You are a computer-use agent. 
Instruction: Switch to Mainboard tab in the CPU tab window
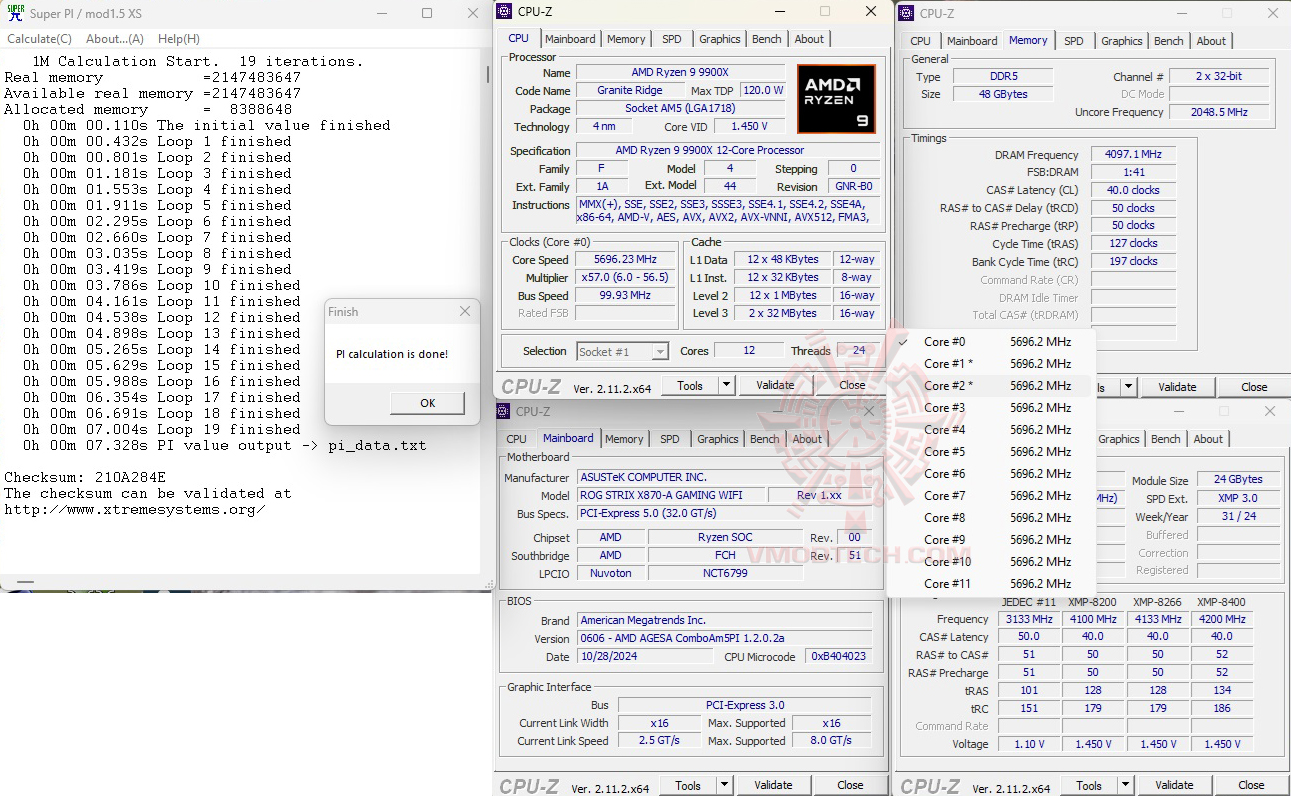[x=570, y=39]
